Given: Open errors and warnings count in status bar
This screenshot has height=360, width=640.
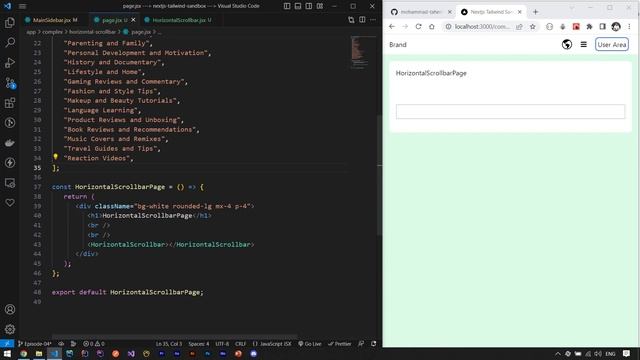Looking at the screenshot, I should tap(94, 344).
